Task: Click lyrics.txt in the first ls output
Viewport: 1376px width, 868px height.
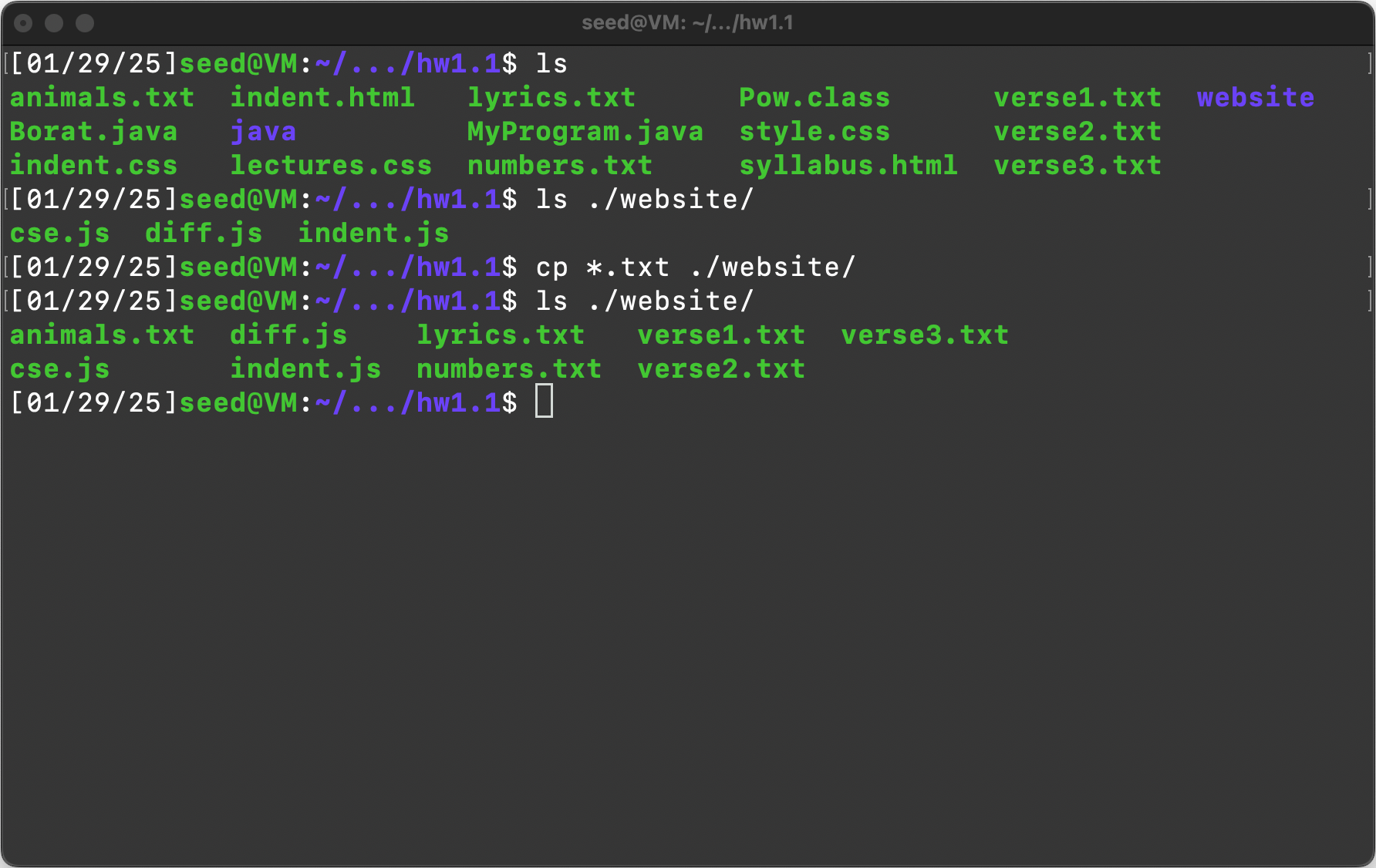Action: [551, 98]
